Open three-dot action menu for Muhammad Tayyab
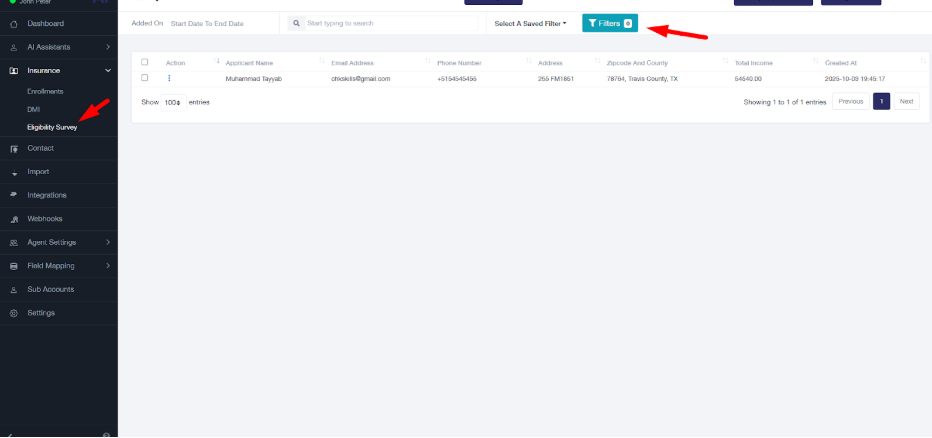Screen dimensions: 932x438 (x=169, y=78)
